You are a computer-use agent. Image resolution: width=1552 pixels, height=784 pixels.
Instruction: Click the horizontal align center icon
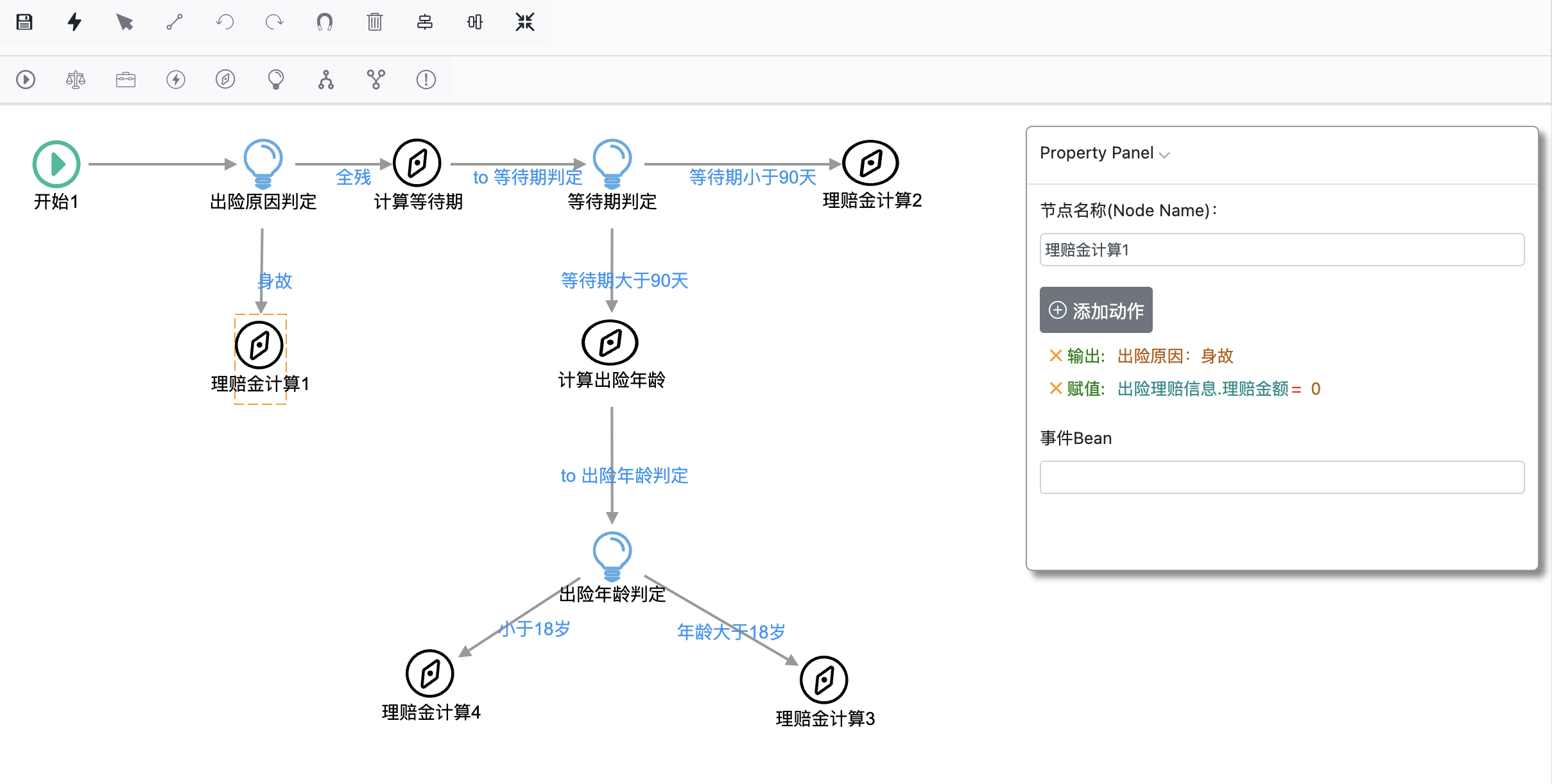[x=425, y=22]
